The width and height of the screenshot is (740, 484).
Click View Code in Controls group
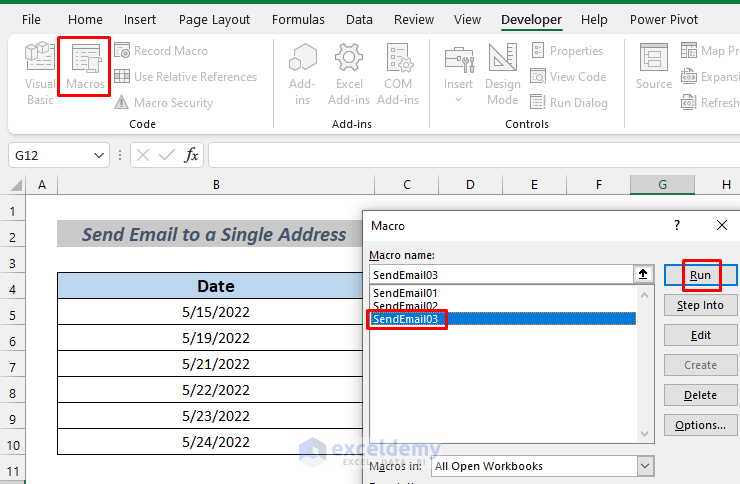[x=568, y=76]
